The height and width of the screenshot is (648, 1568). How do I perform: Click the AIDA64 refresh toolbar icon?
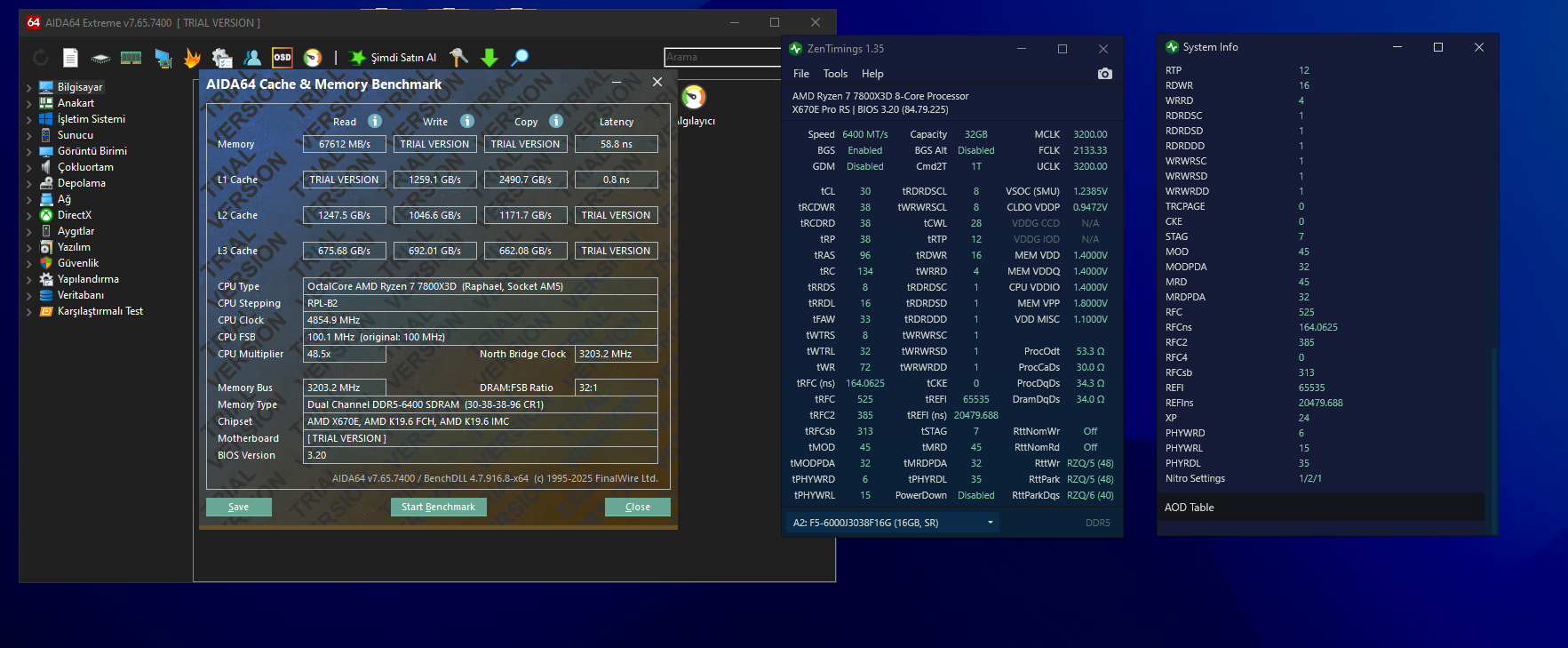41,58
